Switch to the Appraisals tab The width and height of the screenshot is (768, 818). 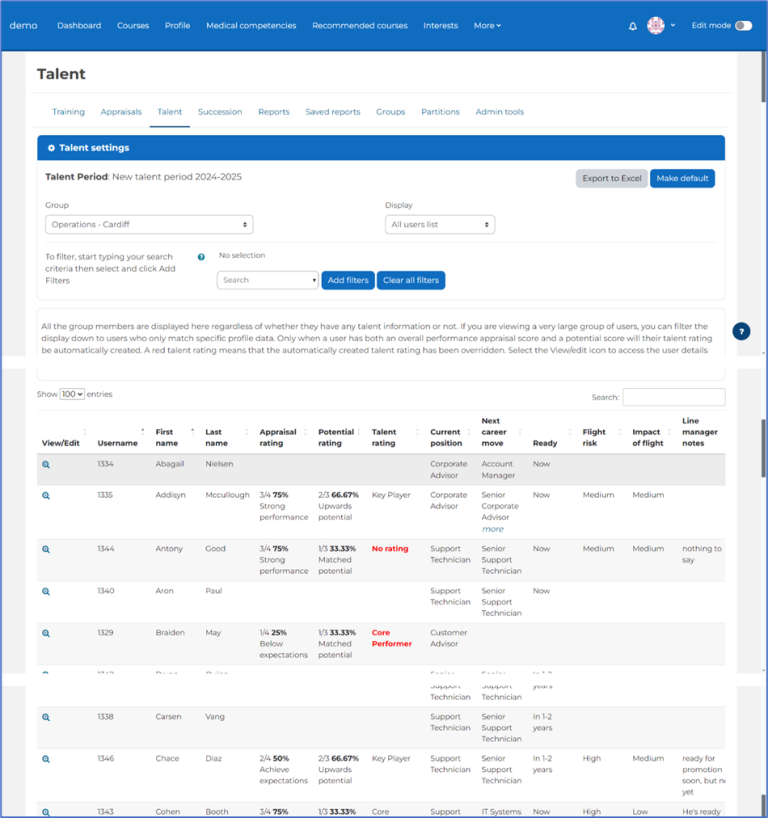[x=121, y=112]
